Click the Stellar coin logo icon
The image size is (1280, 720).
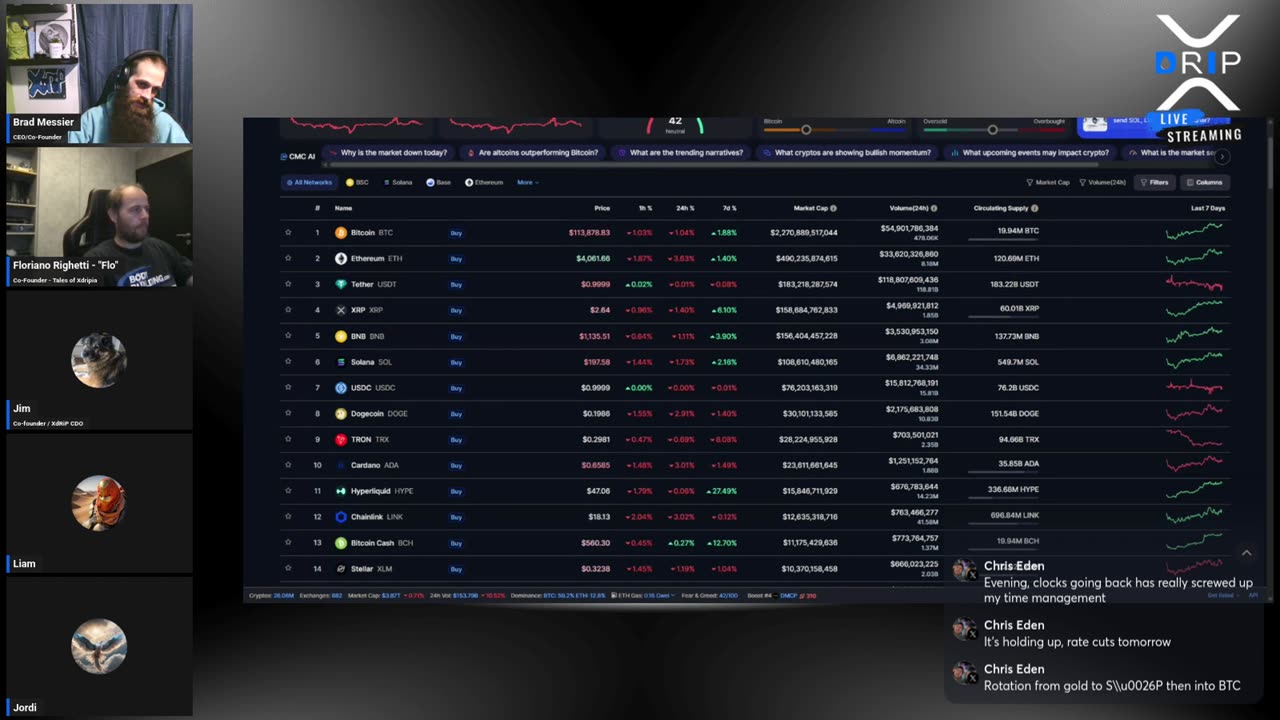coord(341,569)
